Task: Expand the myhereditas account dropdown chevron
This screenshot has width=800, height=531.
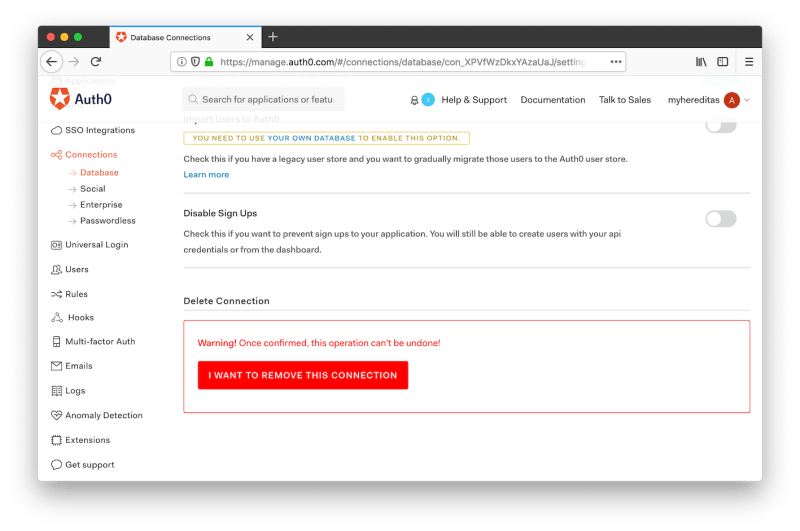Action: [747, 100]
